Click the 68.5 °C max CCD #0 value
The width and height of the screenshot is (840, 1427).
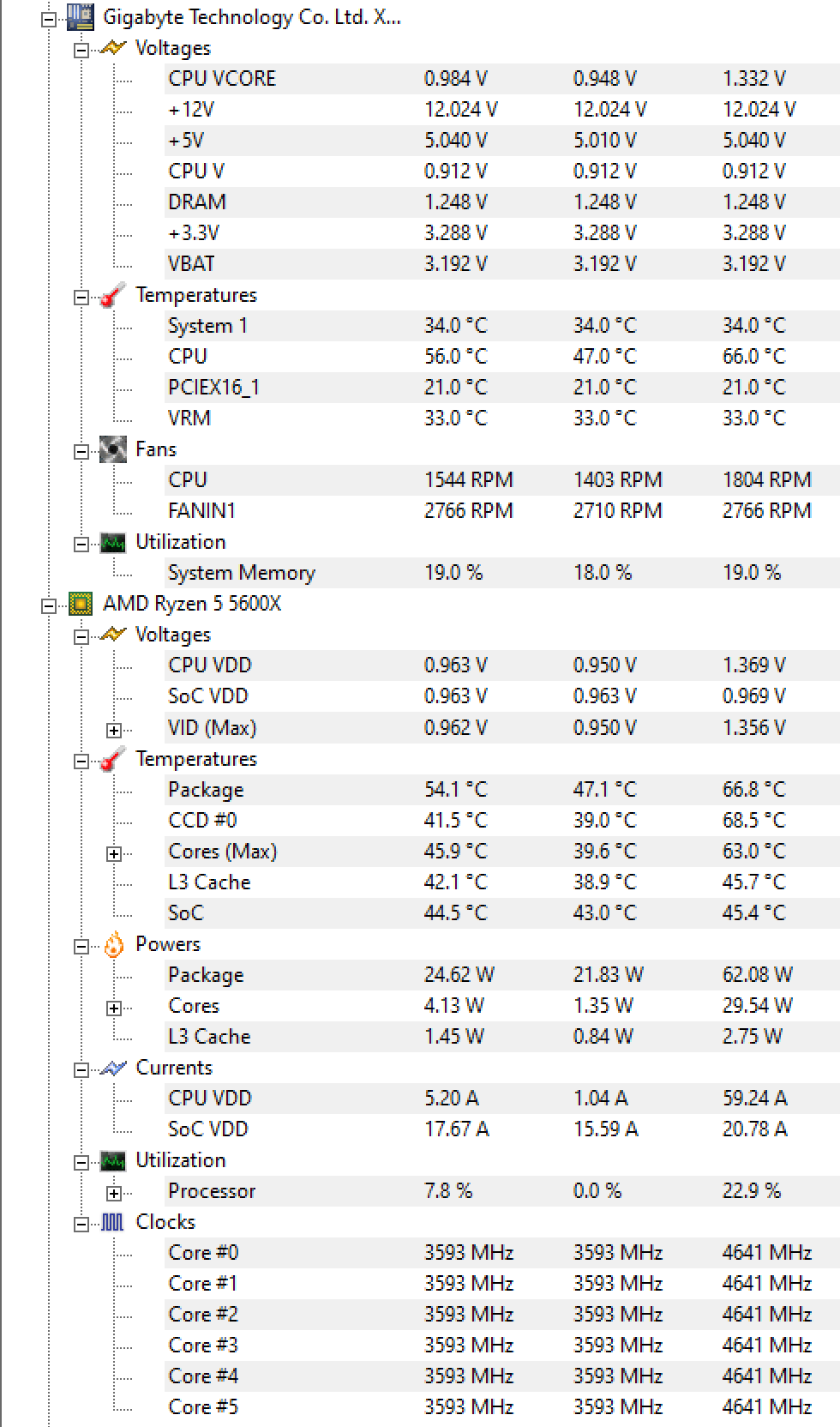pos(754,821)
